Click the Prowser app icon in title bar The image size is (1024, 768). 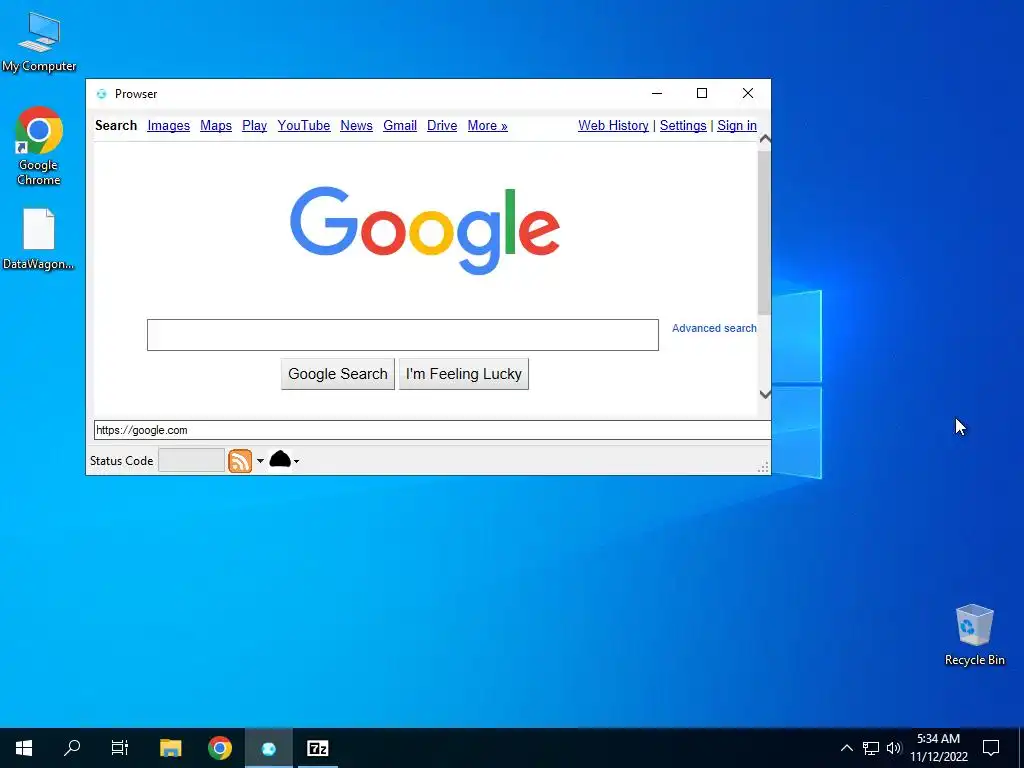pos(101,94)
